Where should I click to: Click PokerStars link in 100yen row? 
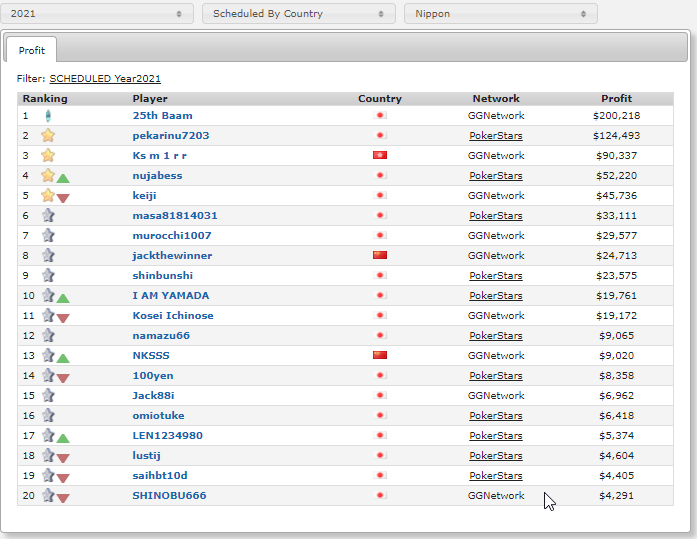(x=496, y=375)
